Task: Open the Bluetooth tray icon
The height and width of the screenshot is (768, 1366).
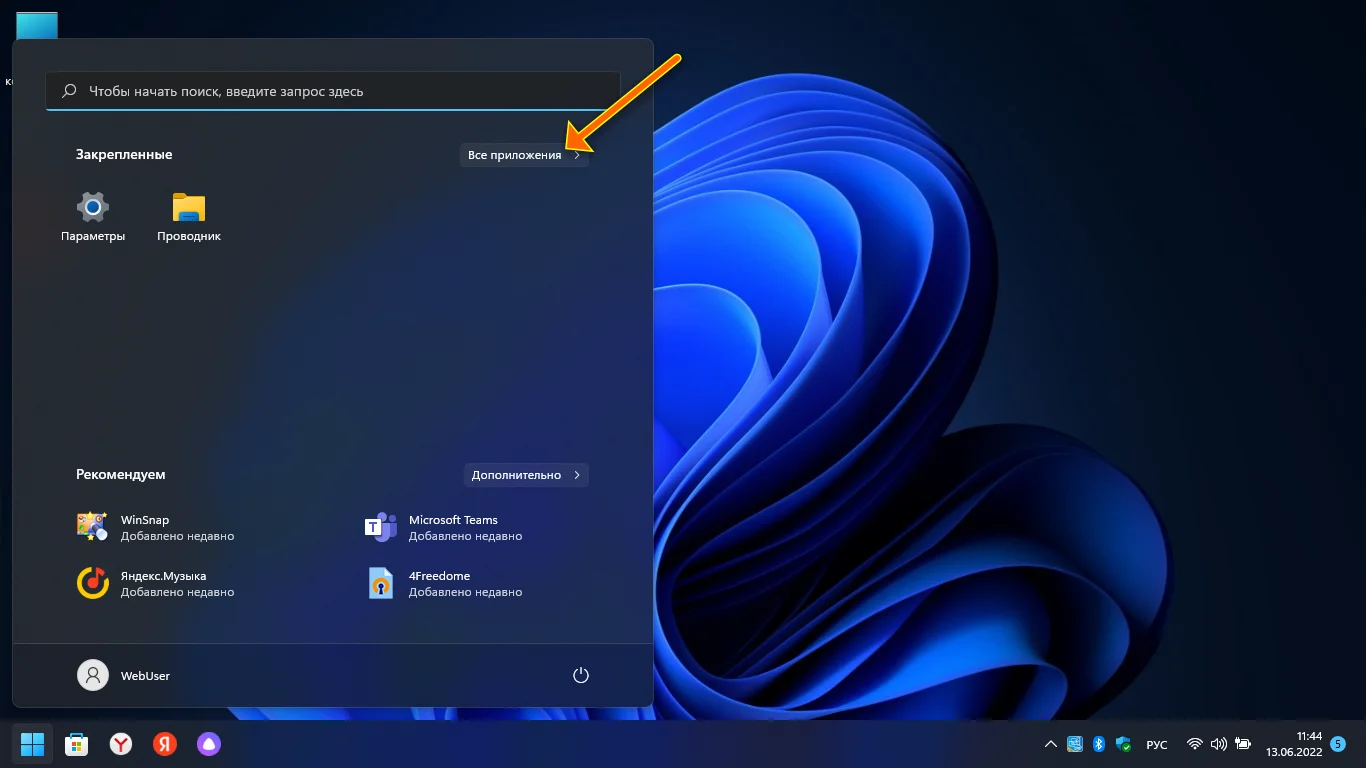Action: coord(1098,744)
